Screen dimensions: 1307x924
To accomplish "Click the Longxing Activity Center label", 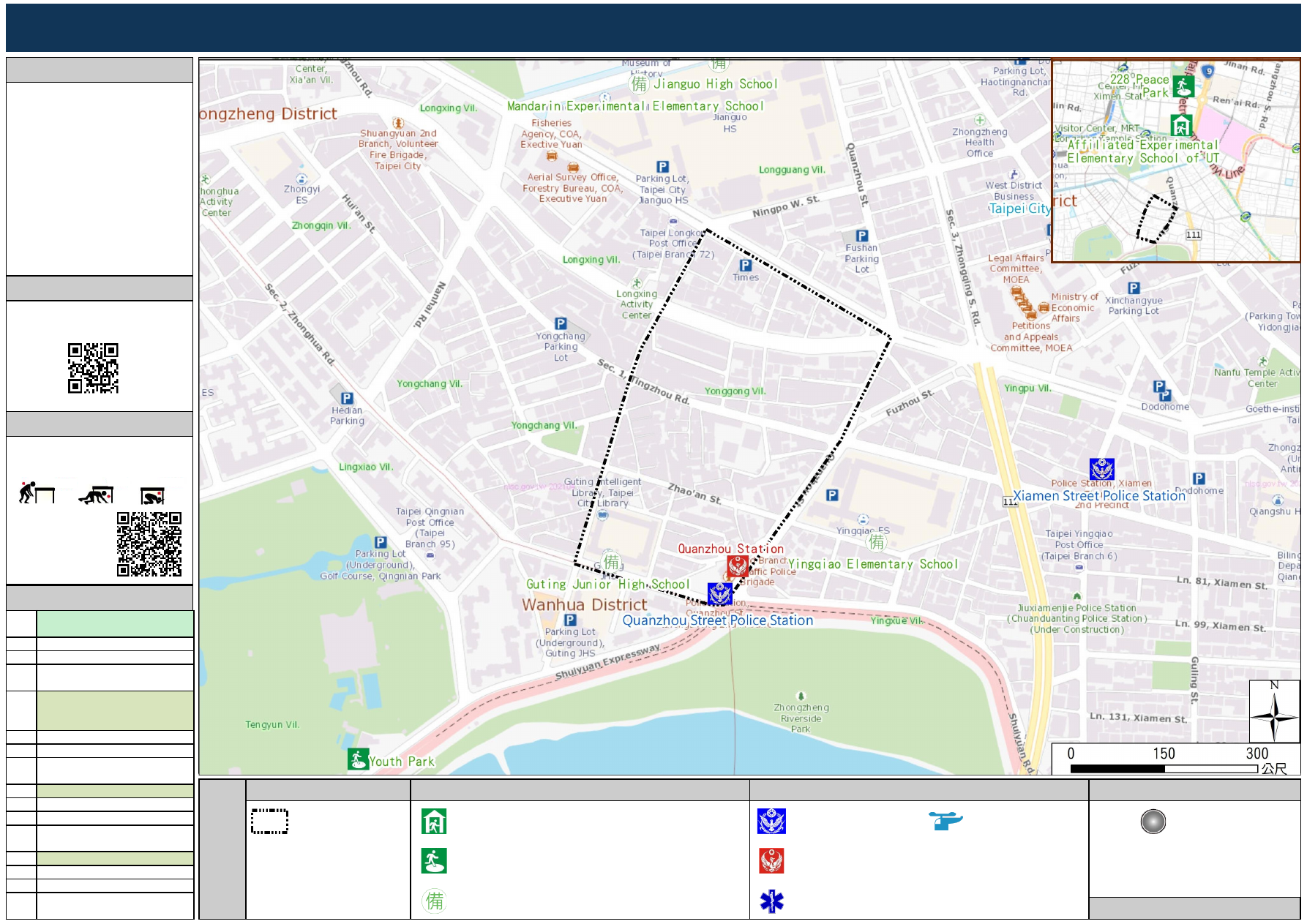I will pyautogui.click(x=637, y=304).
